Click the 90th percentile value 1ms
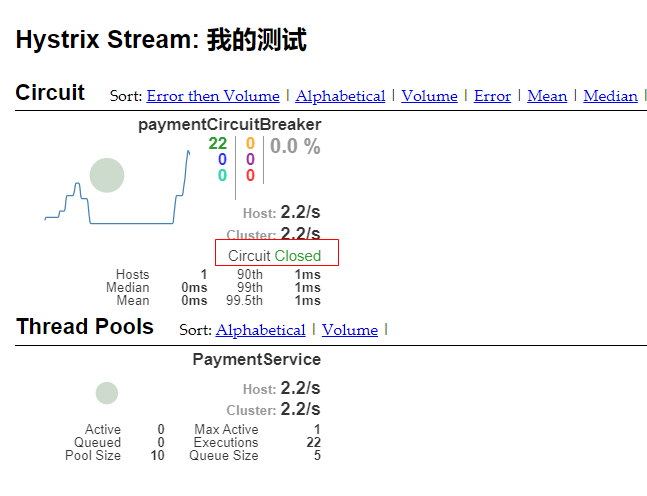647x496 pixels. [307, 274]
